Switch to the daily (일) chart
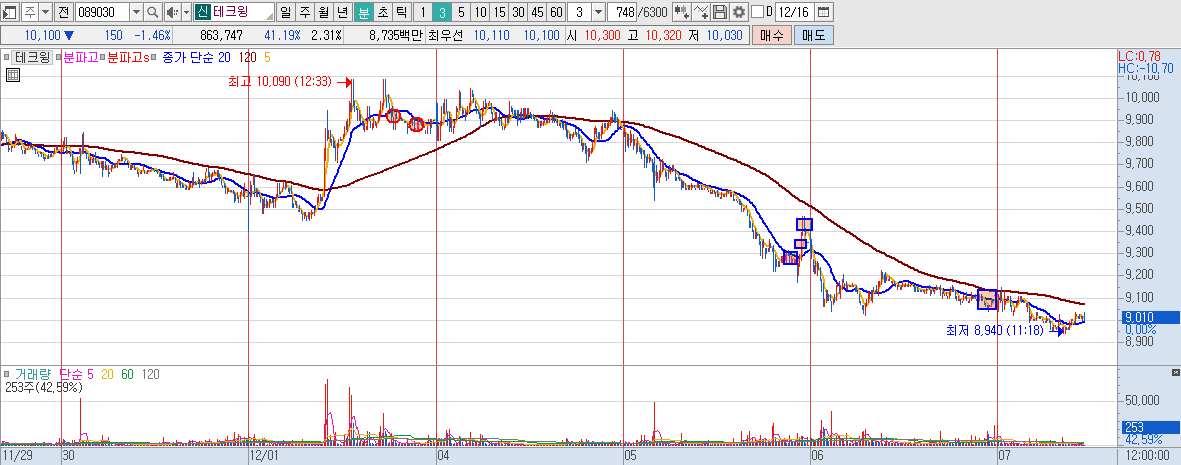1181x465 pixels. click(285, 12)
